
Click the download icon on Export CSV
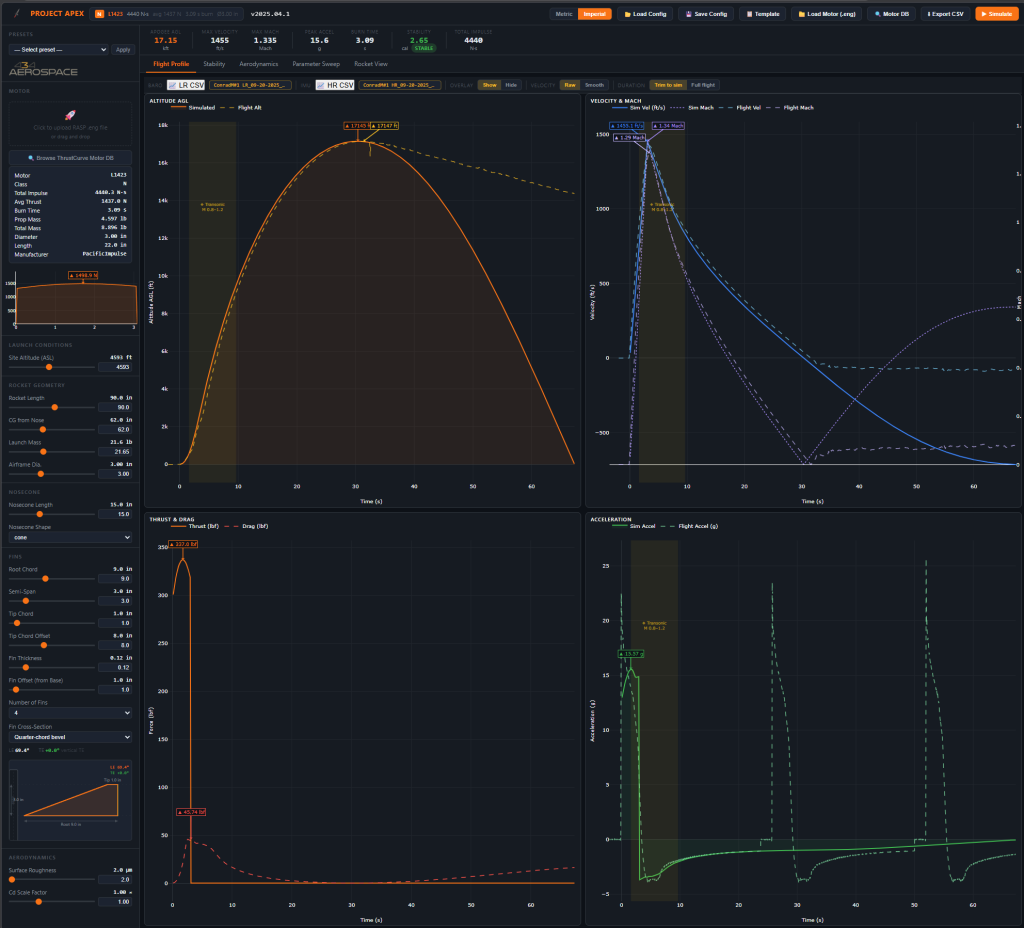[929, 14]
